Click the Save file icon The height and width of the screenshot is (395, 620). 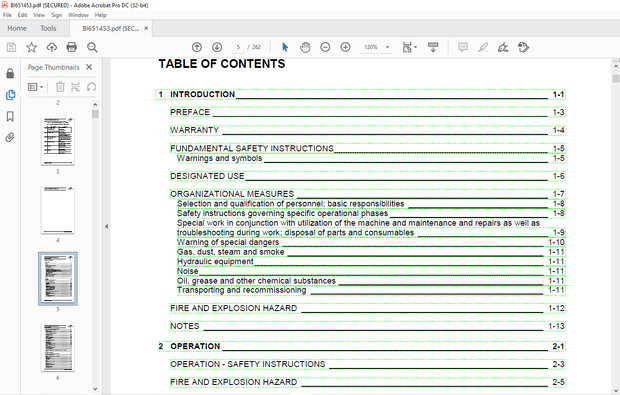[11, 47]
